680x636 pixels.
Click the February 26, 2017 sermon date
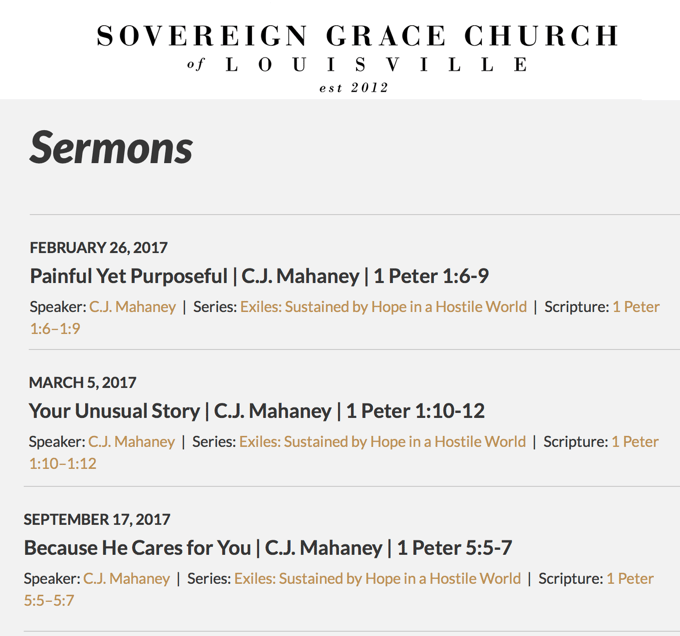click(x=99, y=247)
